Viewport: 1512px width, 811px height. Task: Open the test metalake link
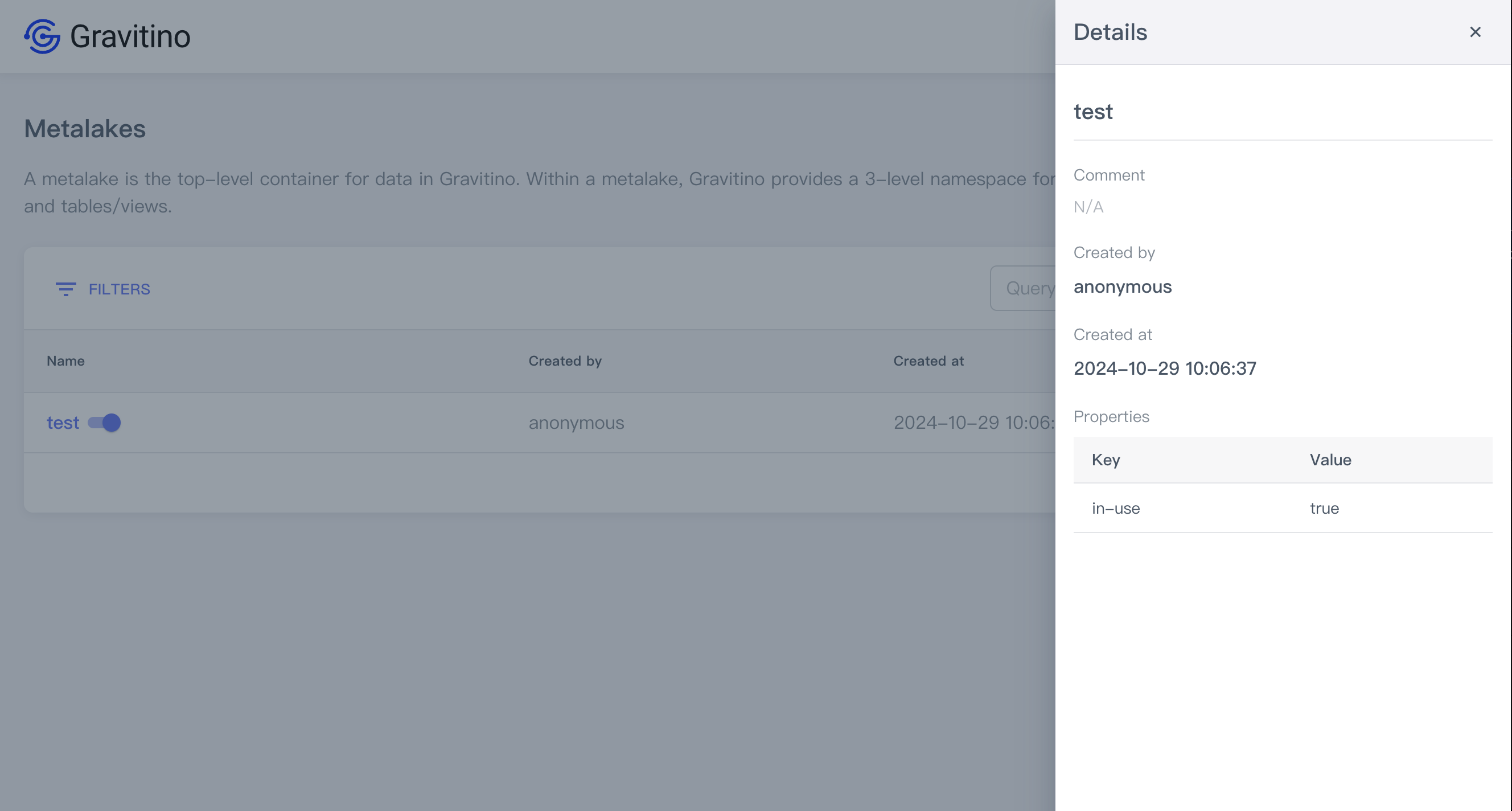(63, 423)
